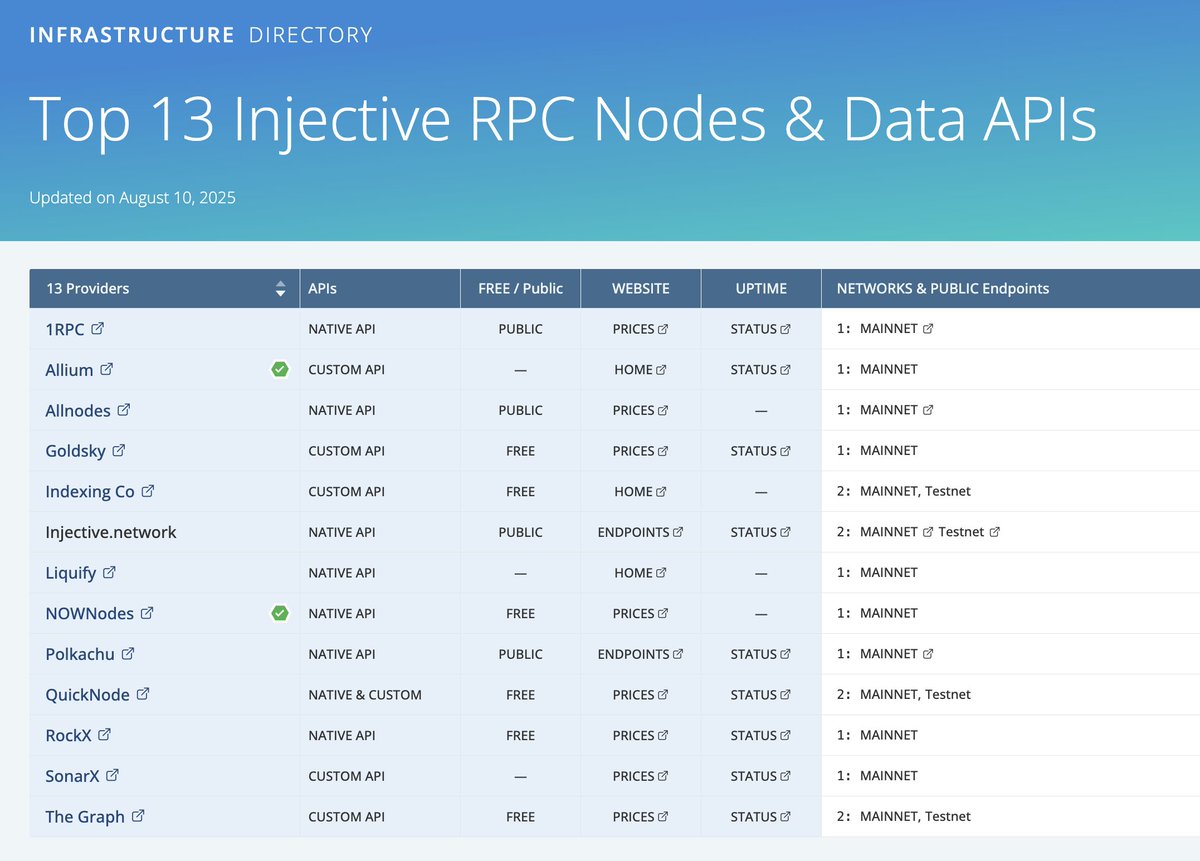Select the 'Updated on August 10, 2025' text

click(x=132, y=198)
